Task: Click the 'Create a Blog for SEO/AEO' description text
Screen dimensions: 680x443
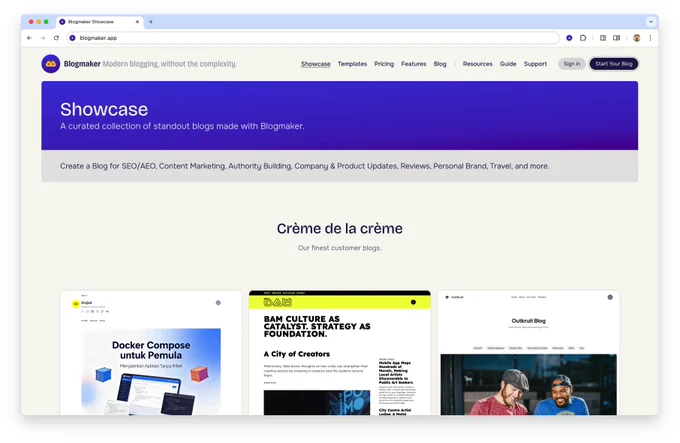Action: (x=304, y=166)
